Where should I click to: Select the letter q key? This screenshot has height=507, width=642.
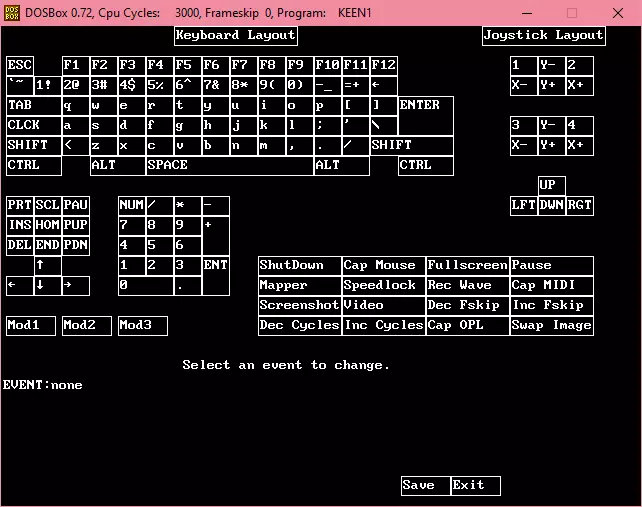pyautogui.click(x=76, y=106)
